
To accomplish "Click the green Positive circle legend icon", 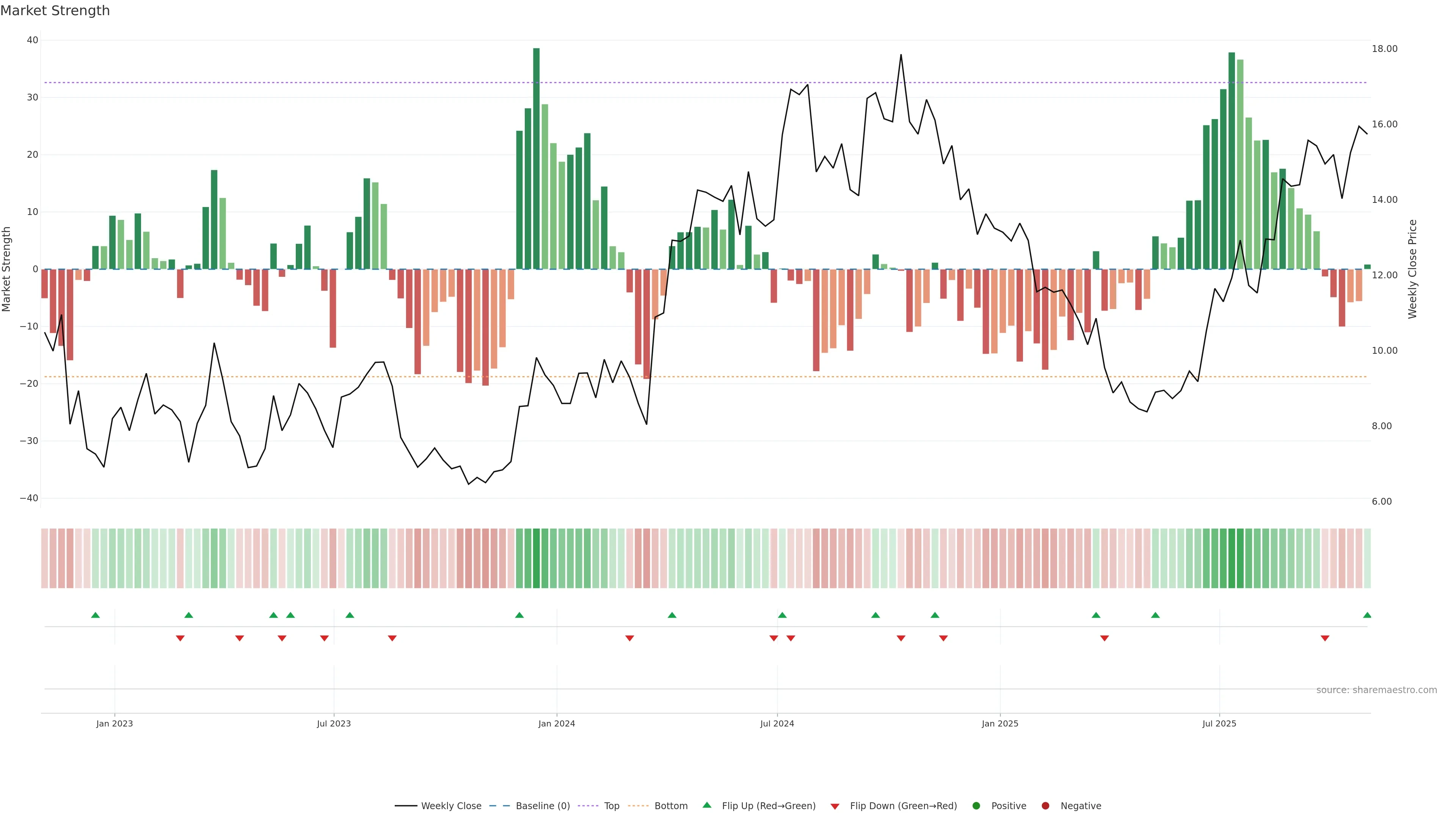I will point(976,806).
